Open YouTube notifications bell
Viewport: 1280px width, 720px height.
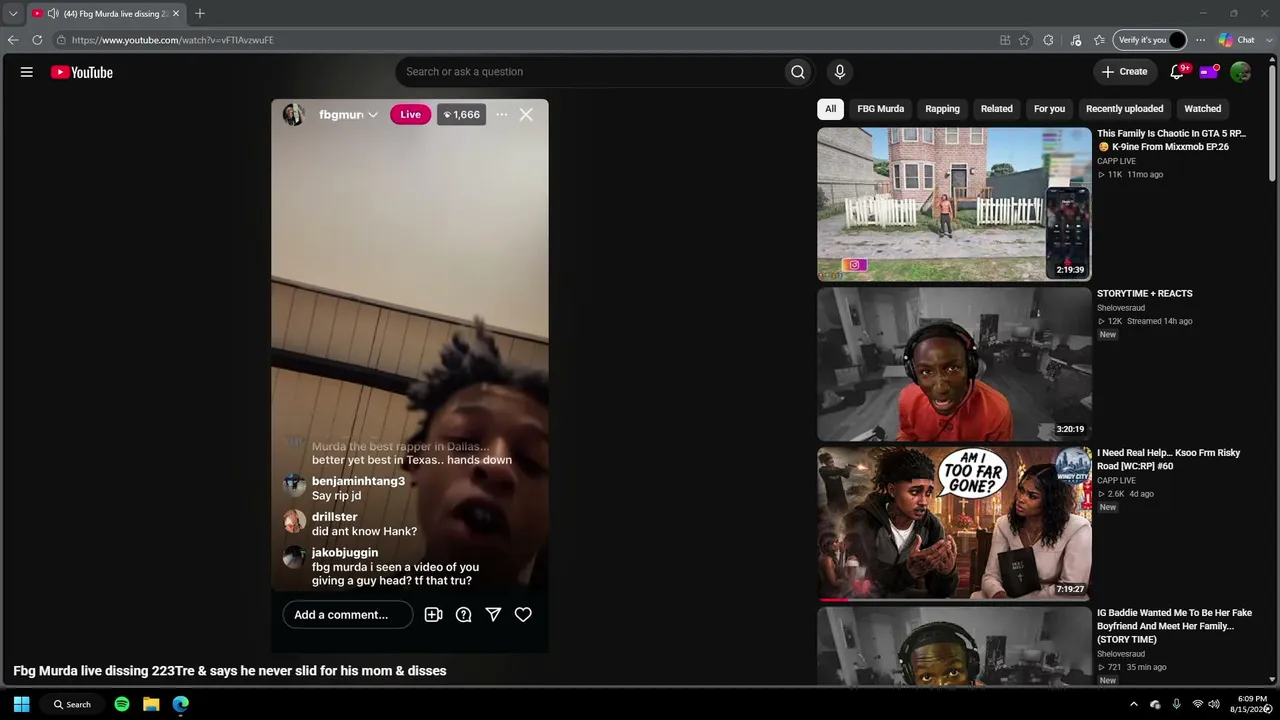pyautogui.click(x=1177, y=72)
